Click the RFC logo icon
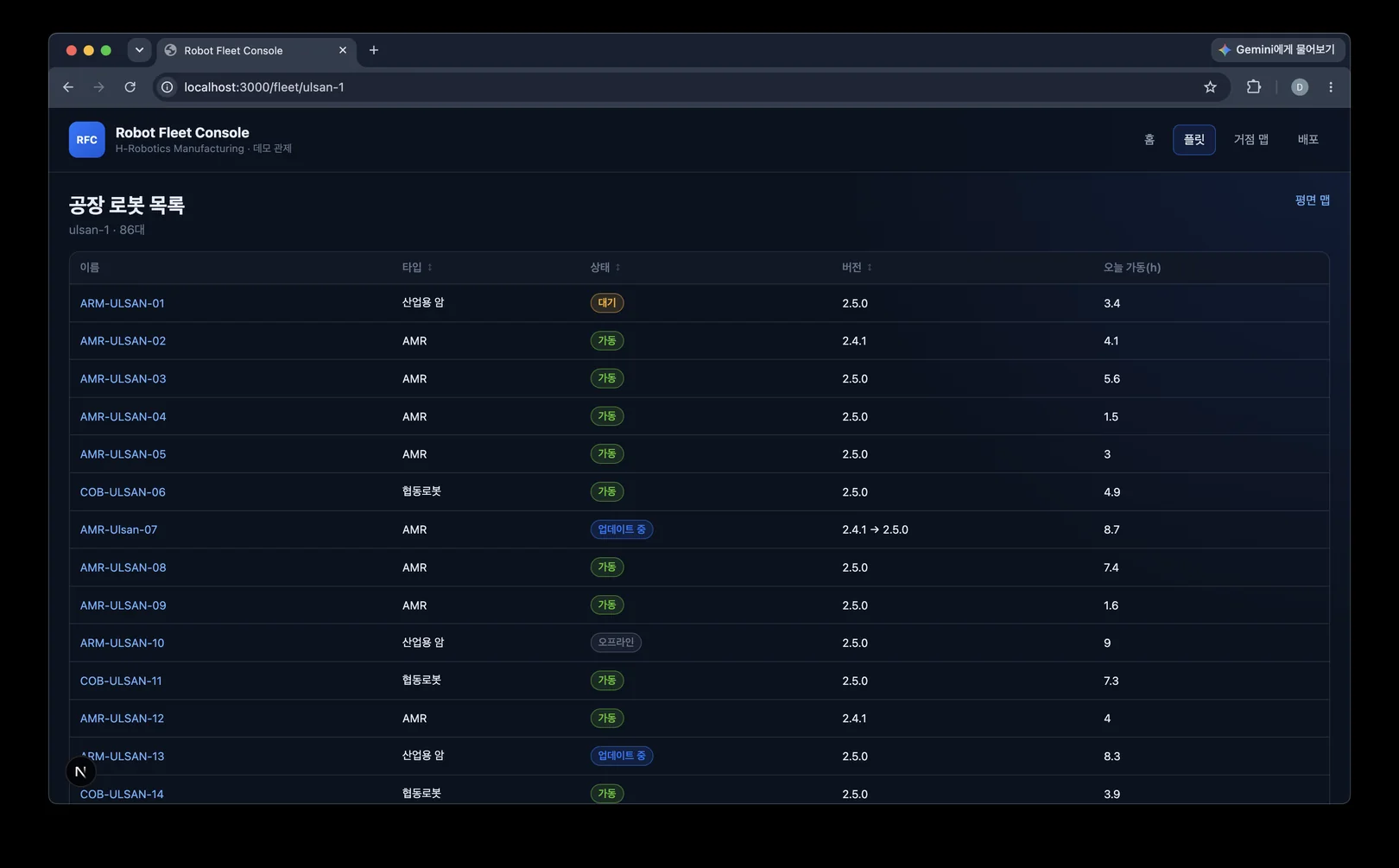This screenshot has height=868, width=1399. (87, 140)
